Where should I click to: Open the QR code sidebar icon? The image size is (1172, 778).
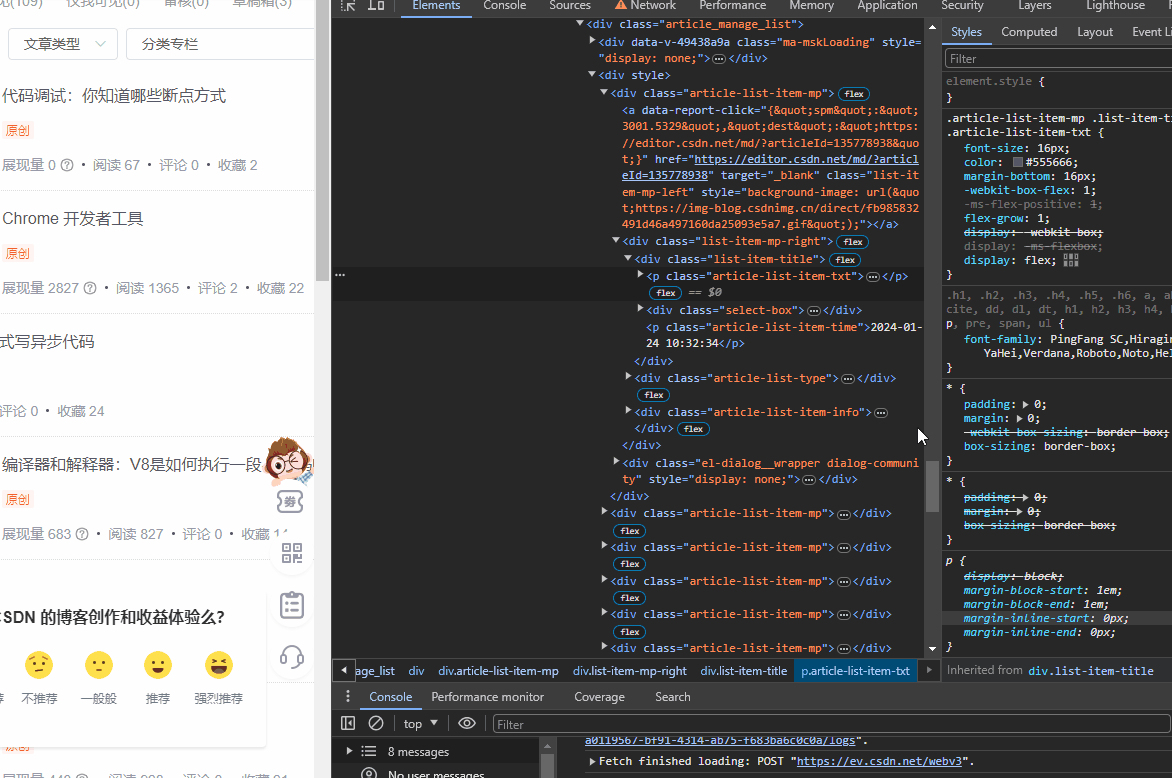(292, 553)
